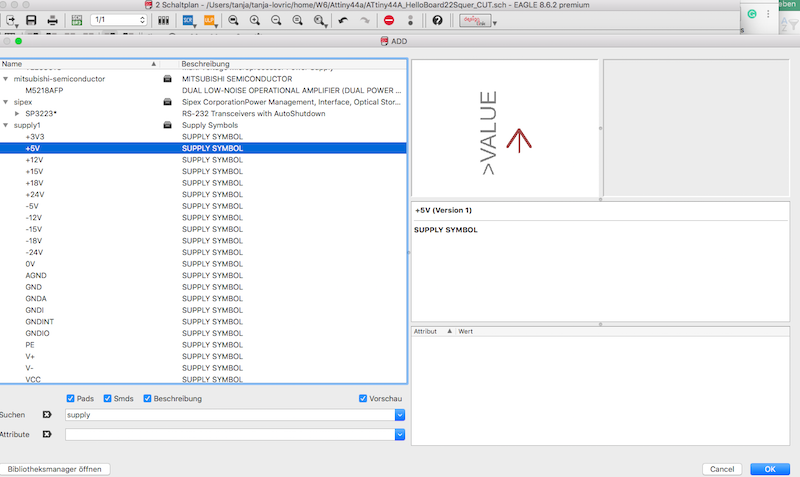The image size is (800, 477).
Task: Click the Wert column header
Action: (x=622, y=332)
